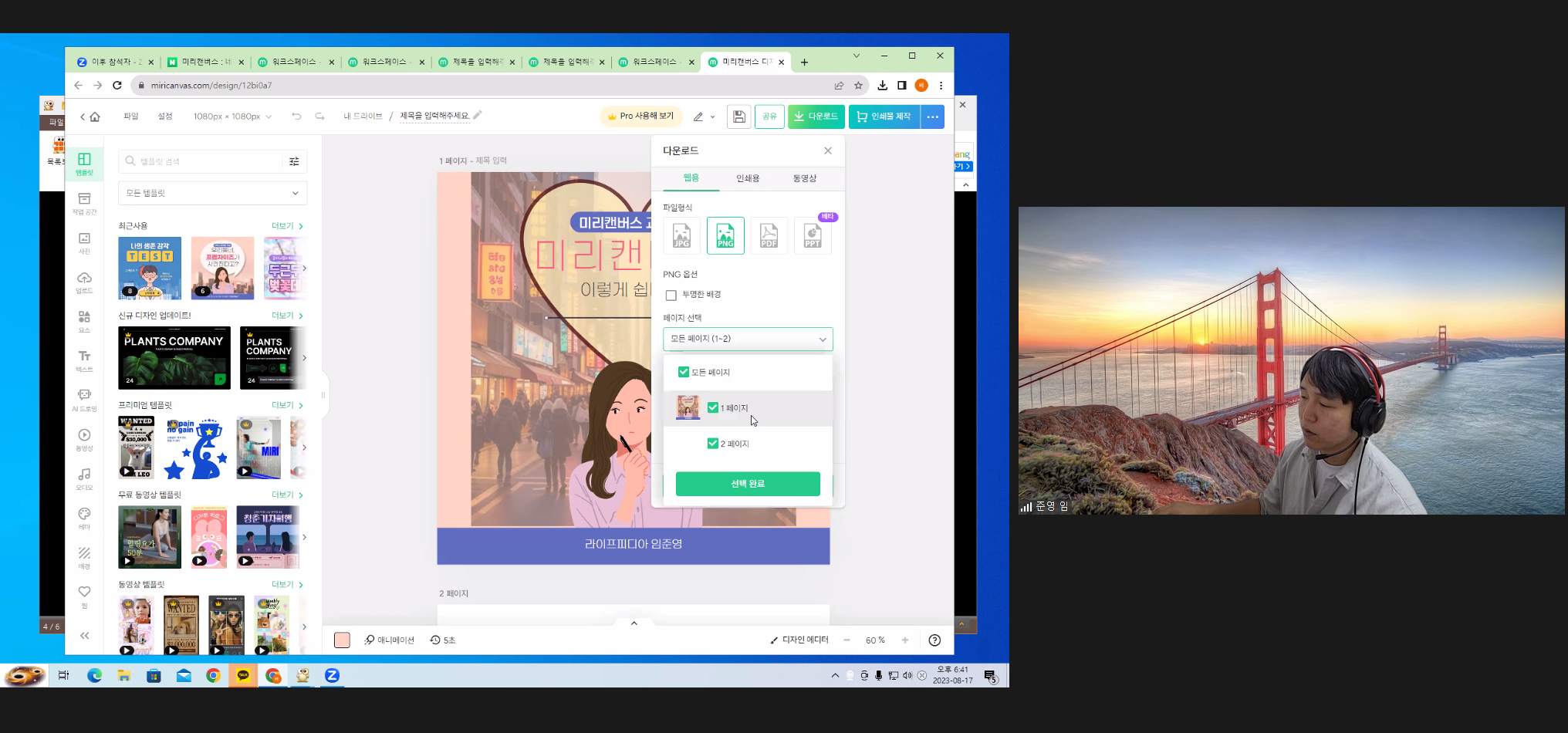Undo the last edit

tap(296, 117)
